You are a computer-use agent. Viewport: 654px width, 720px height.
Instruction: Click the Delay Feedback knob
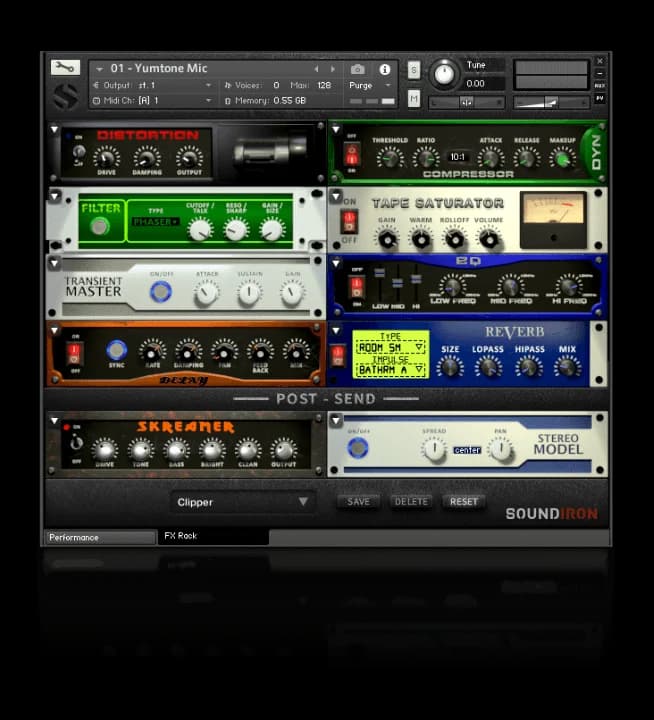point(260,353)
